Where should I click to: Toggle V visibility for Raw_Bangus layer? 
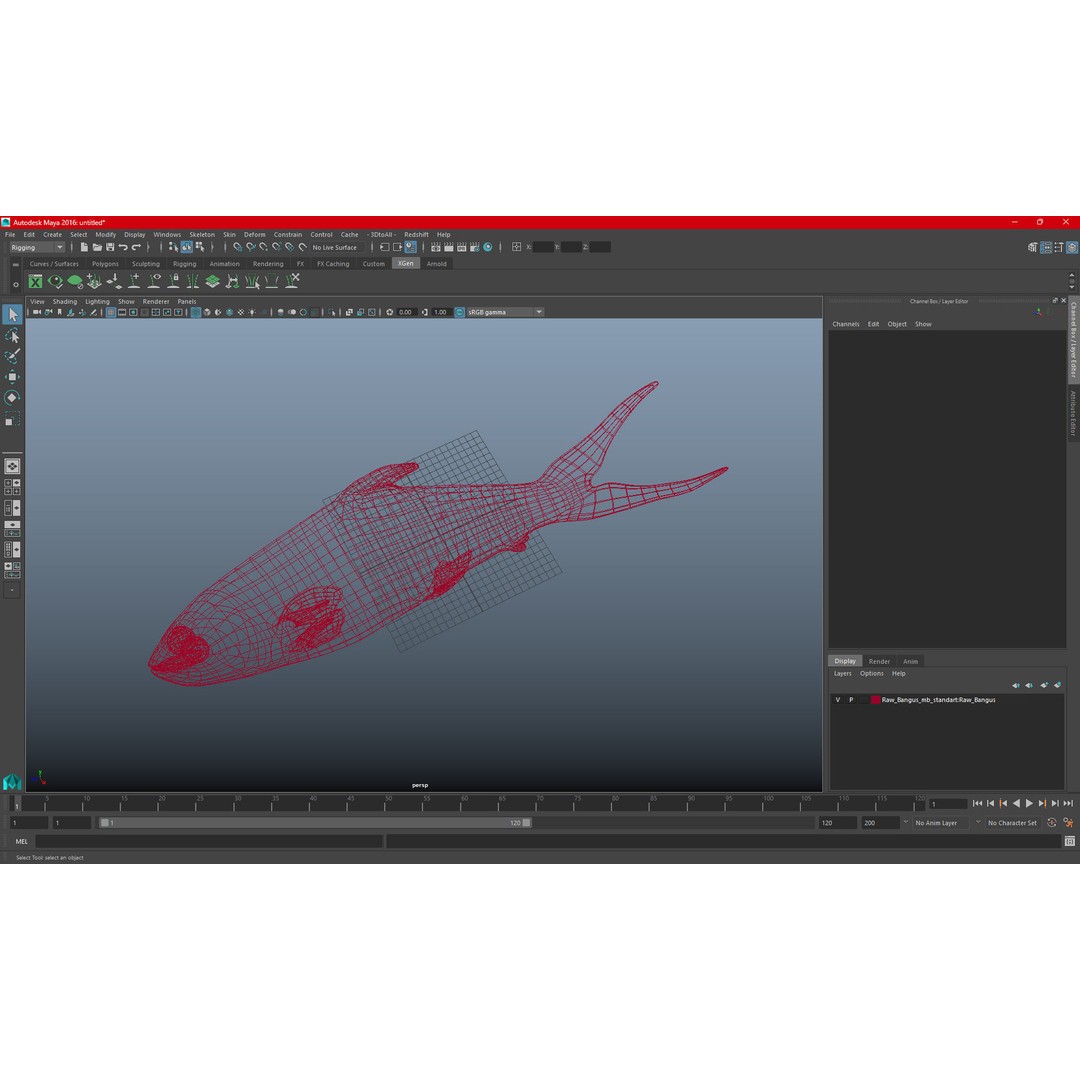pos(838,700)
